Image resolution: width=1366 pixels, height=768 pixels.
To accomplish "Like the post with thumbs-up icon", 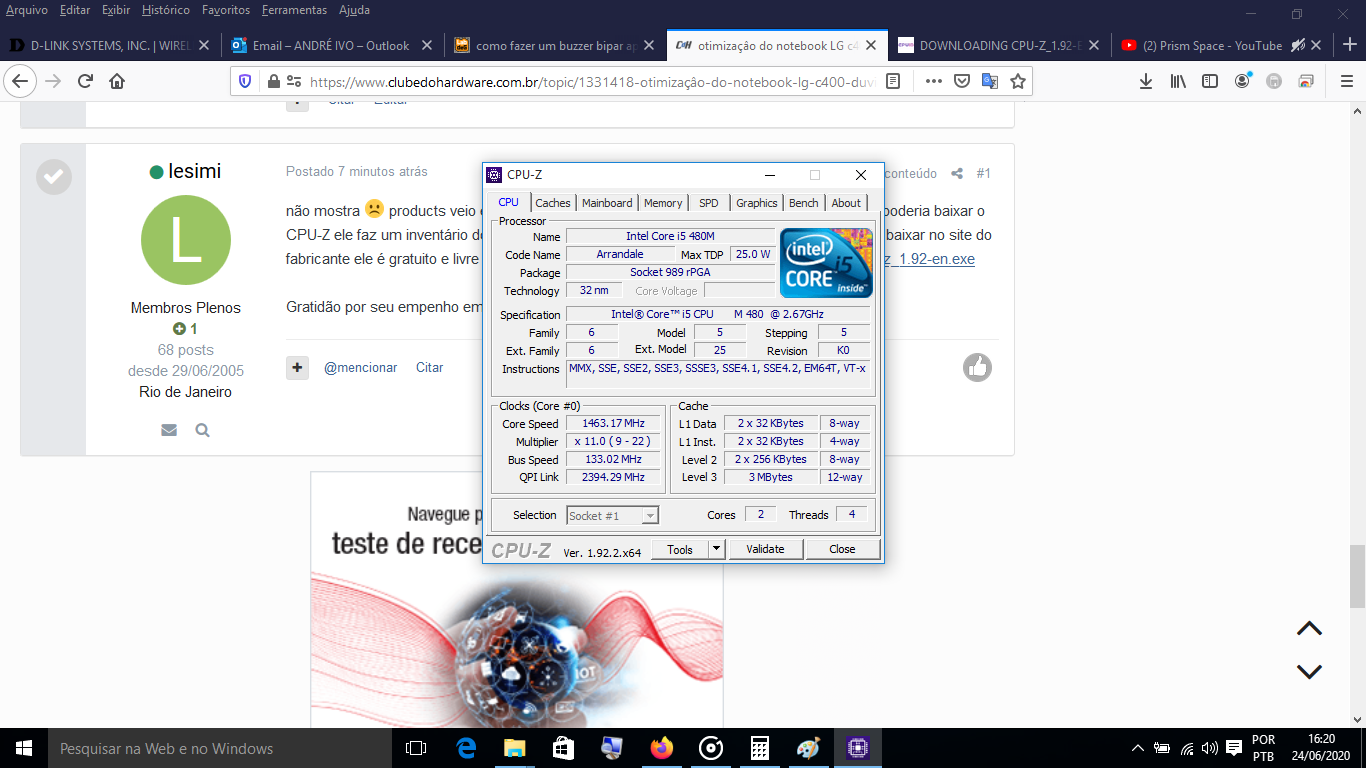I will (977, 367).
